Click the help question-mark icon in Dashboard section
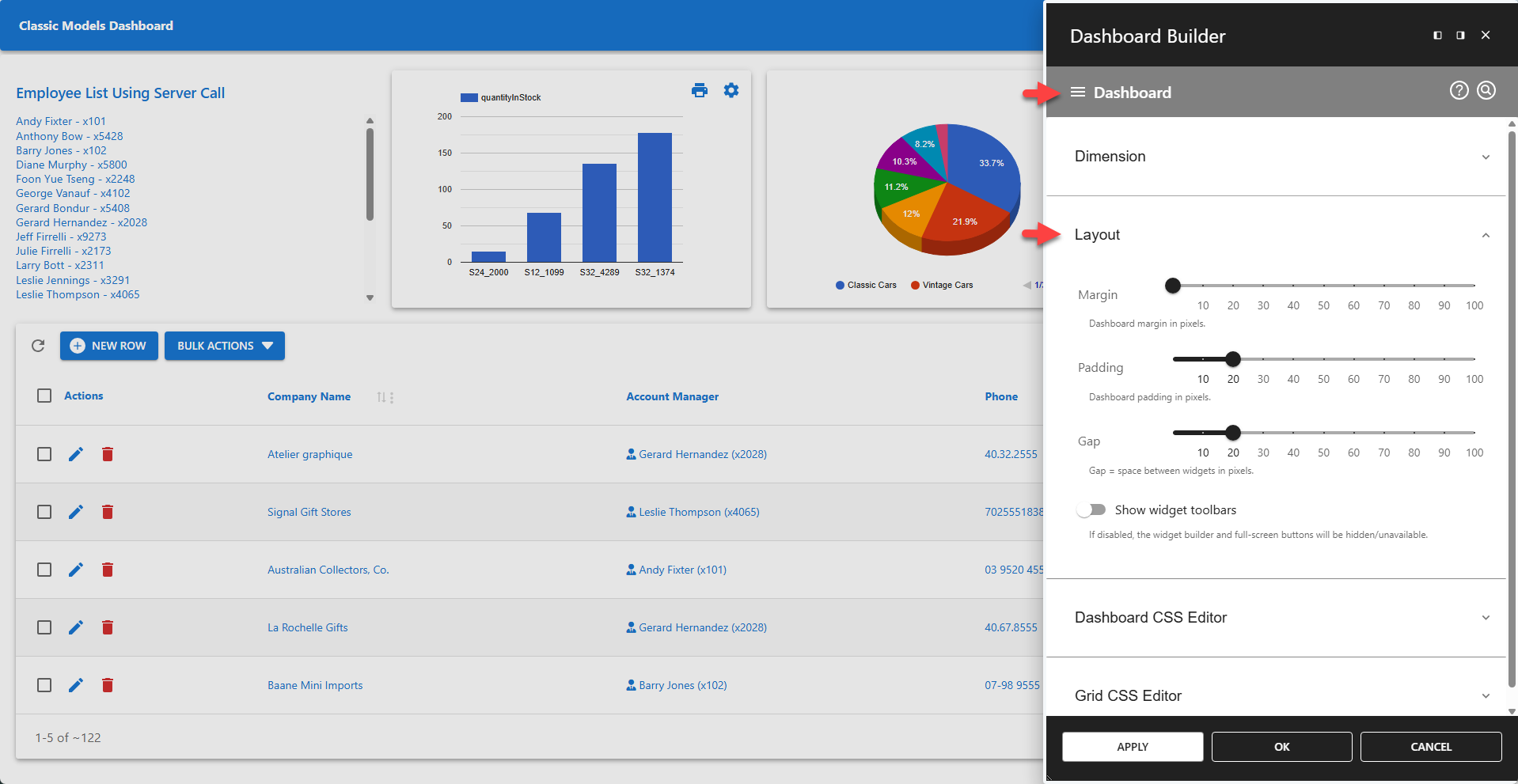 pyautogui.click(x=1459, y=90)
